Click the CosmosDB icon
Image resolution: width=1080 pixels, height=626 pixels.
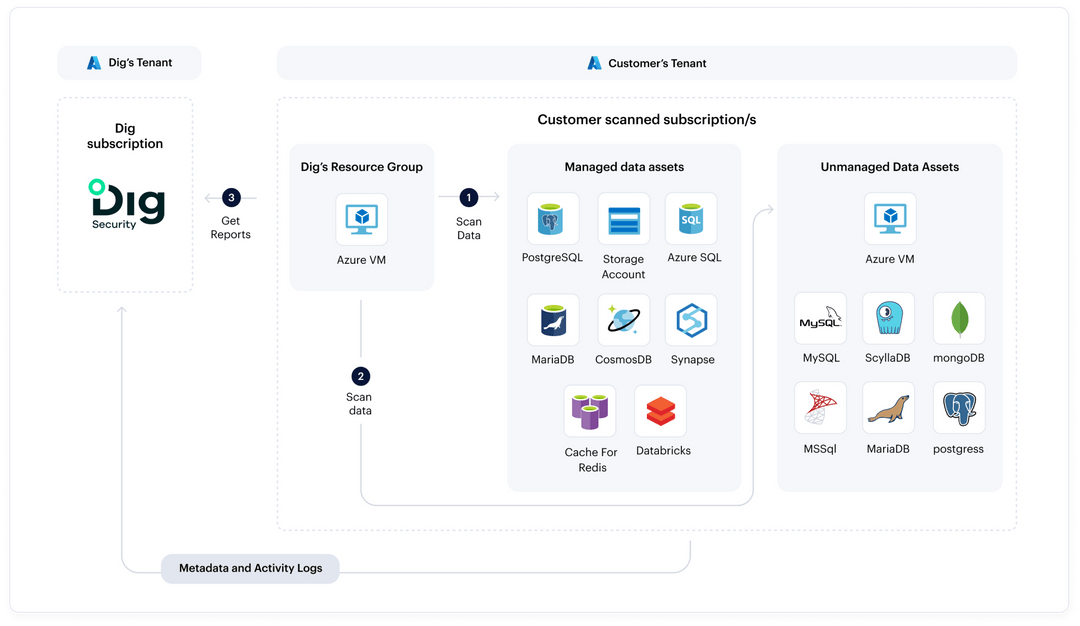(x=623, y=320)
